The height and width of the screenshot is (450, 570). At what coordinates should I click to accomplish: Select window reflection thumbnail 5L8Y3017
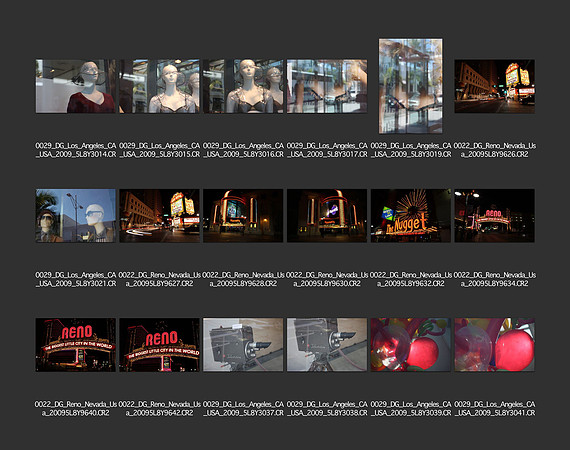pos(327,86)
